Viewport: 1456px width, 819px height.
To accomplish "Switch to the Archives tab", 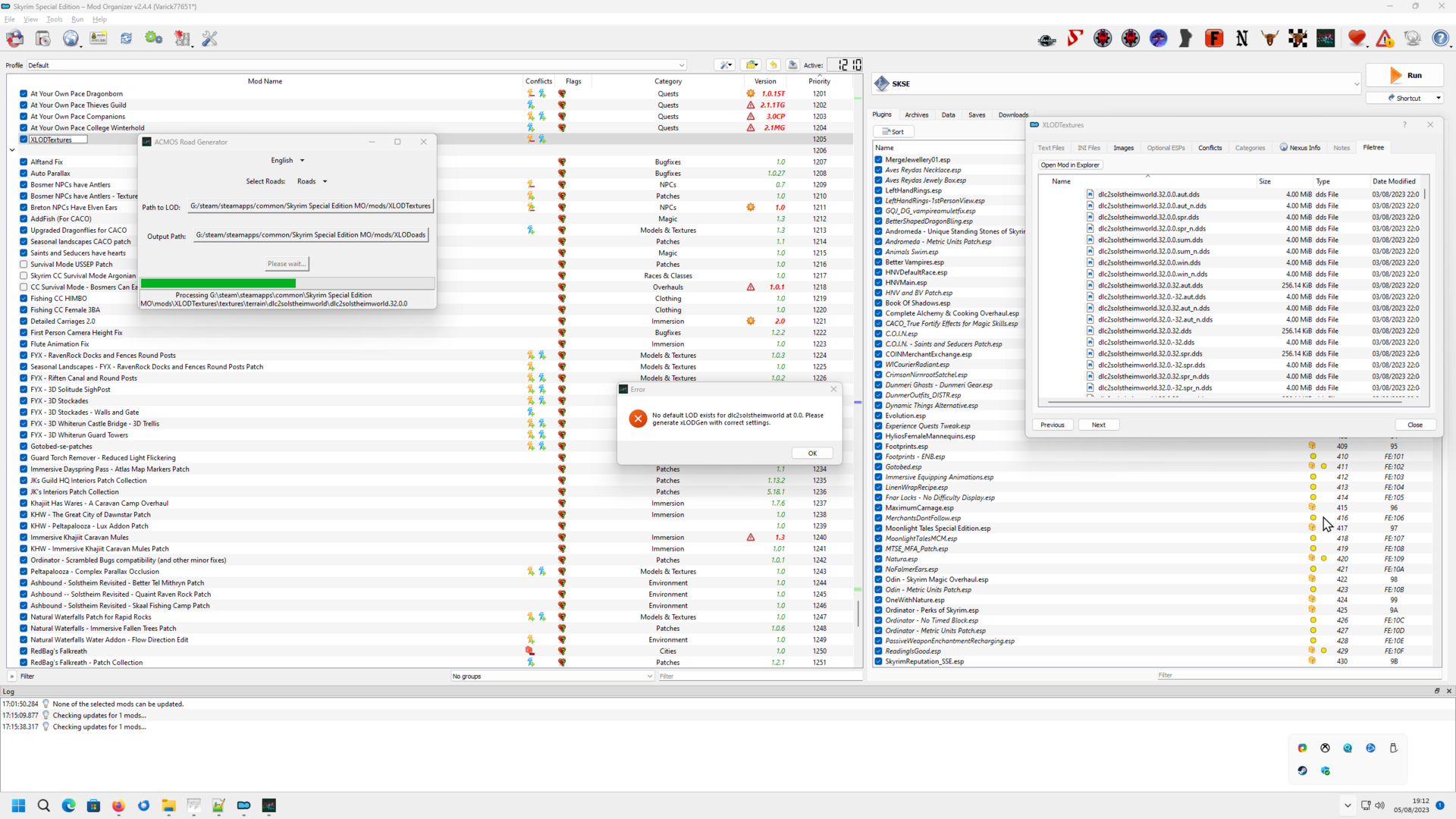I will coord(916,115).
